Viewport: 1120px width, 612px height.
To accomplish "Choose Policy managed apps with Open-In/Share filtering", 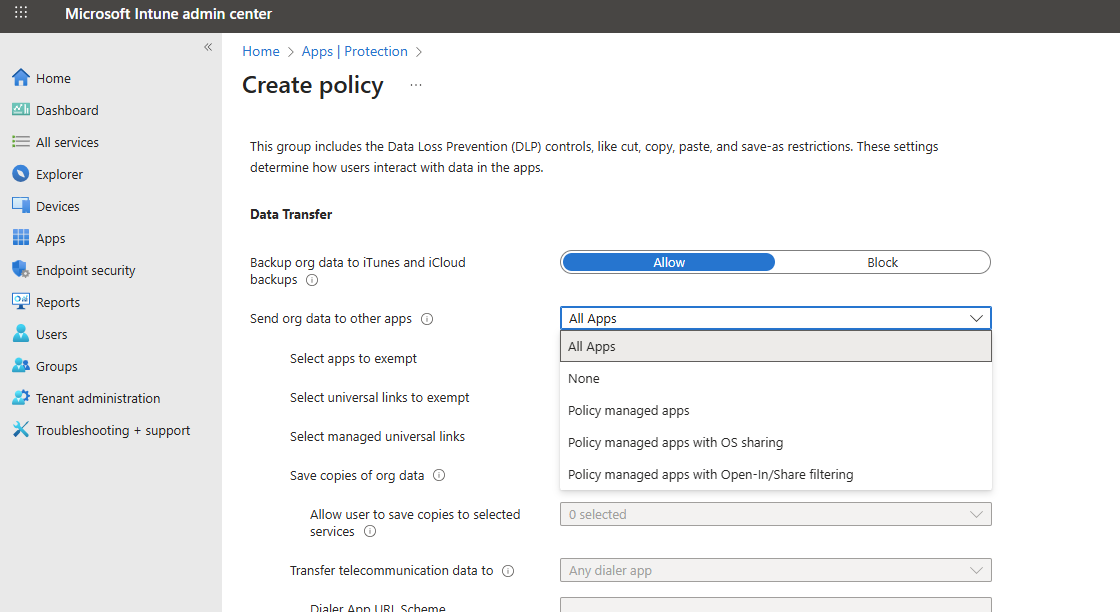I will (776, 474).
